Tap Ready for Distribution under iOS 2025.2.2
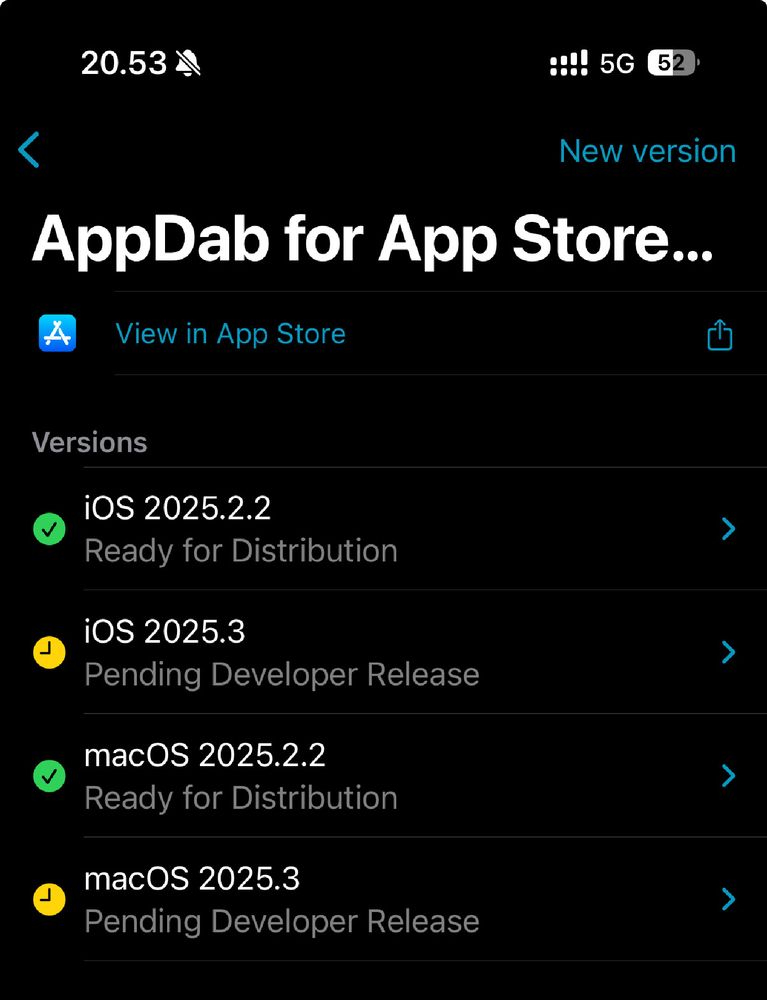767x1000 pixels. pos(241,550)
